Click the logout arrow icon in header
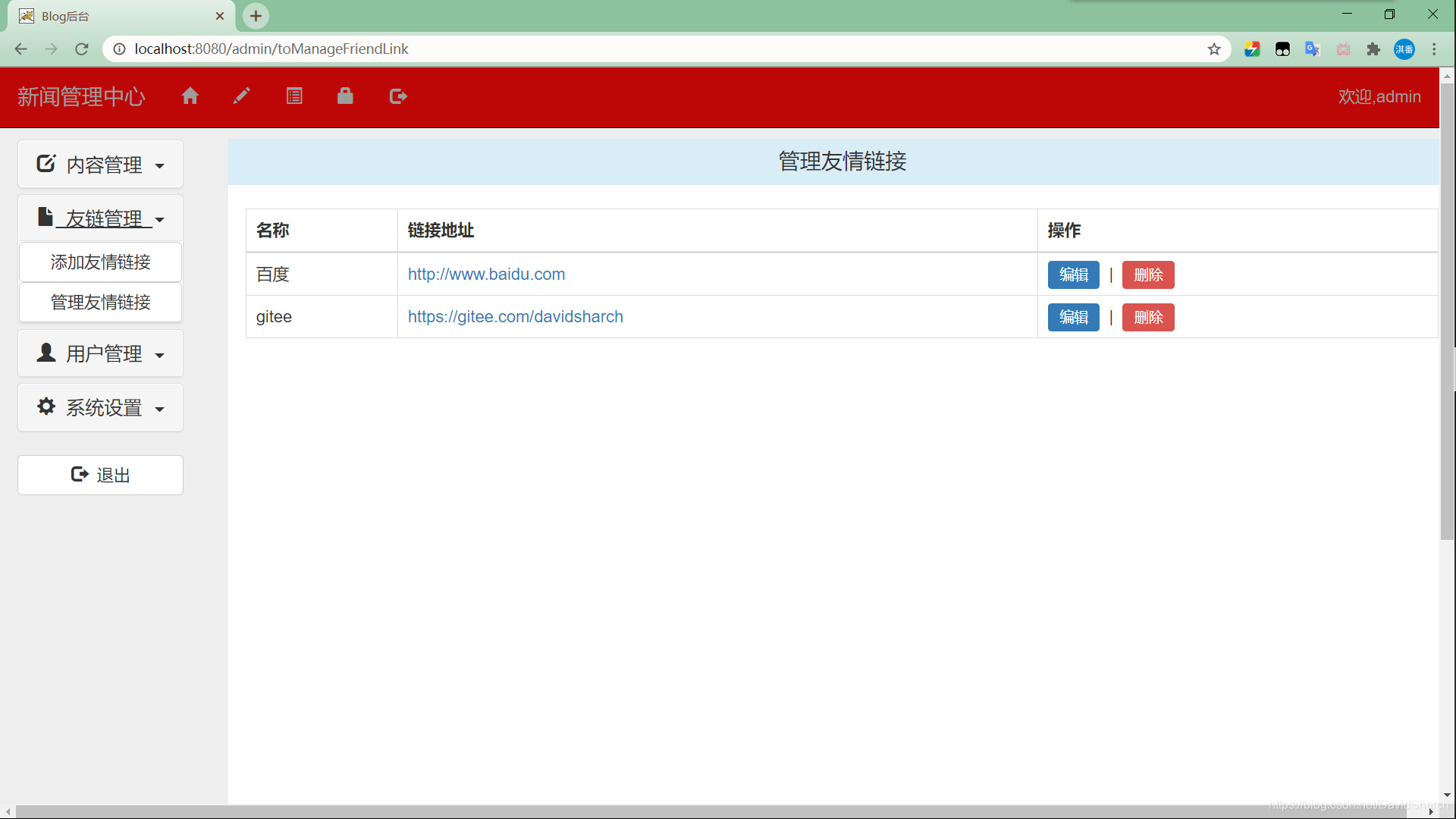Screen dimensions: 1456x819 398,96
